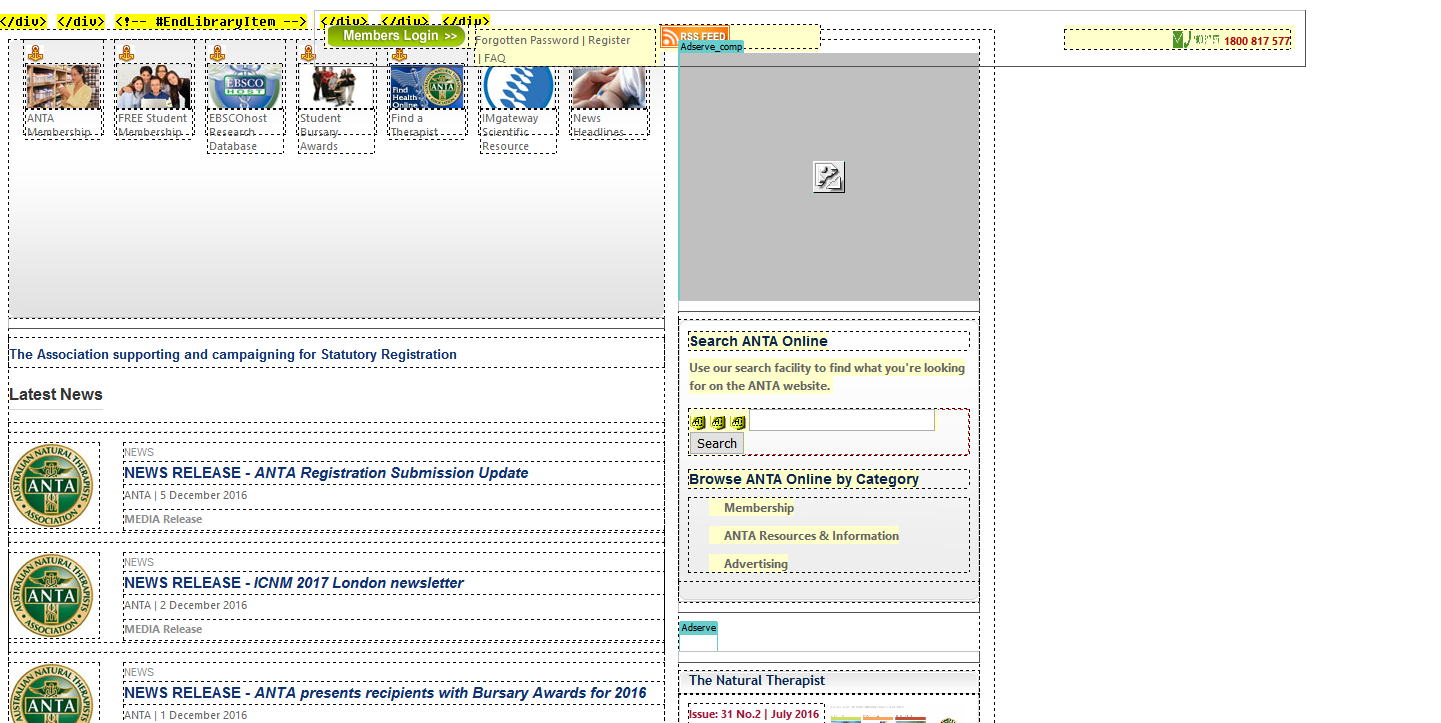Select the IMgateway blue logo thumbnail
Image resolution: width=1441 pixels, height=723 pixels.
(518, 86)
